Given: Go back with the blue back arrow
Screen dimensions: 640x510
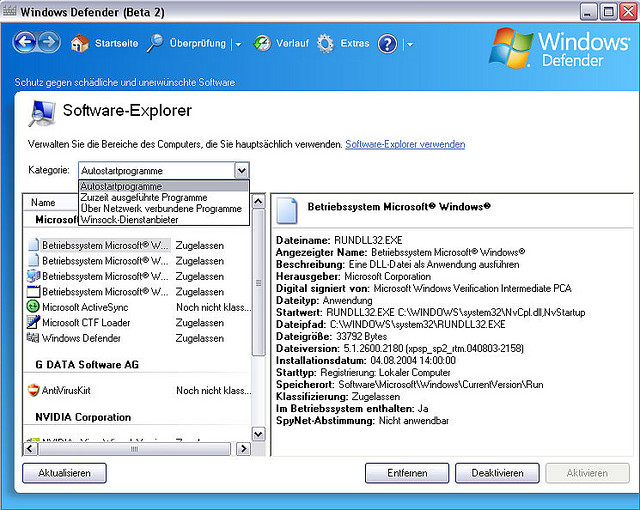Looking at the screenshot, I should click(x=26, y=42).
